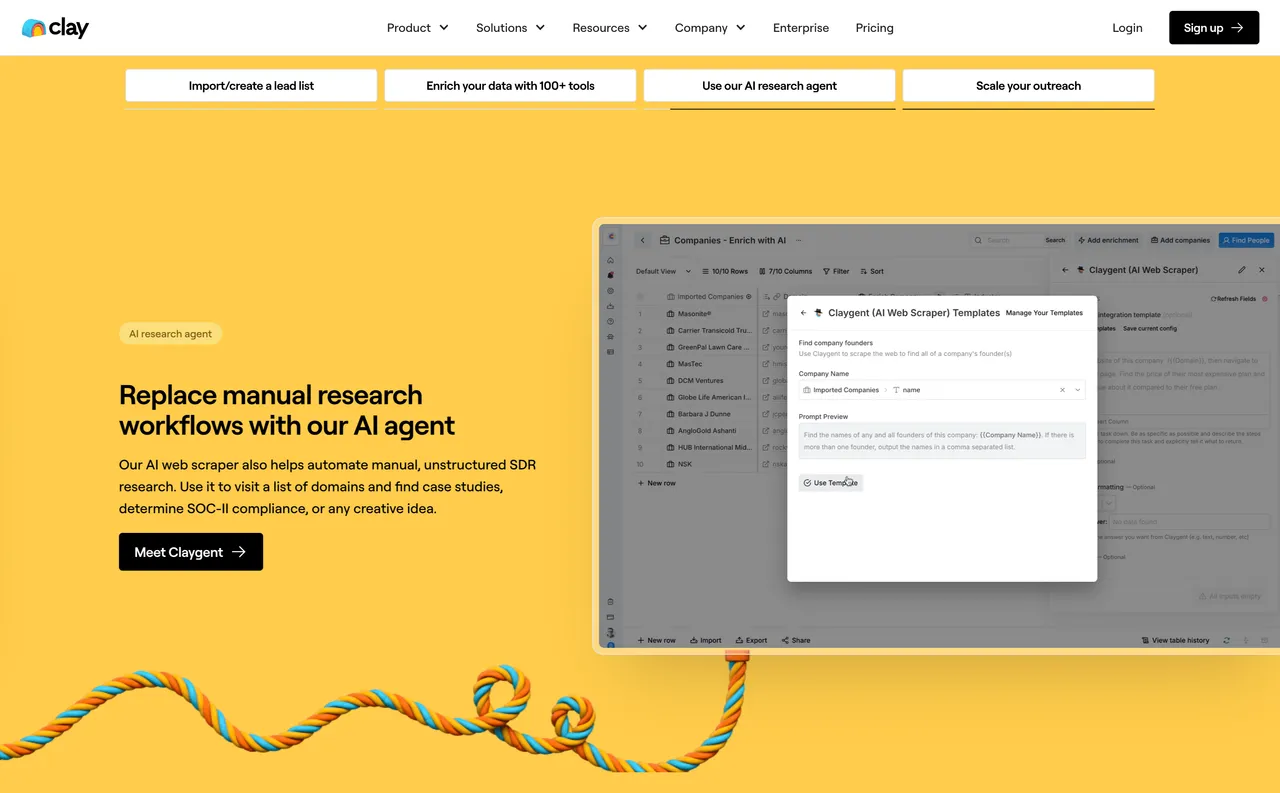Toggle the row checkbox for Carrier Transicold

point(639,330)
